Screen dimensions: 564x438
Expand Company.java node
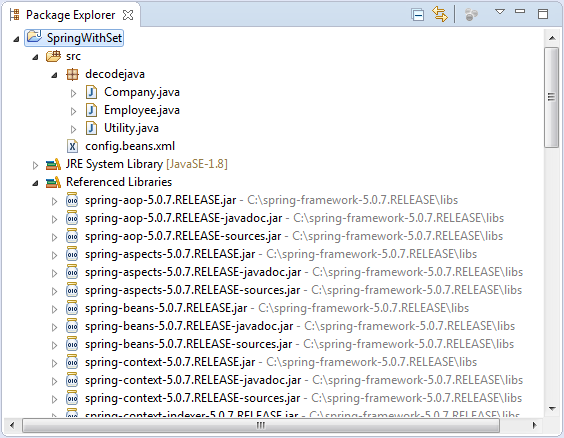(73, 93)
